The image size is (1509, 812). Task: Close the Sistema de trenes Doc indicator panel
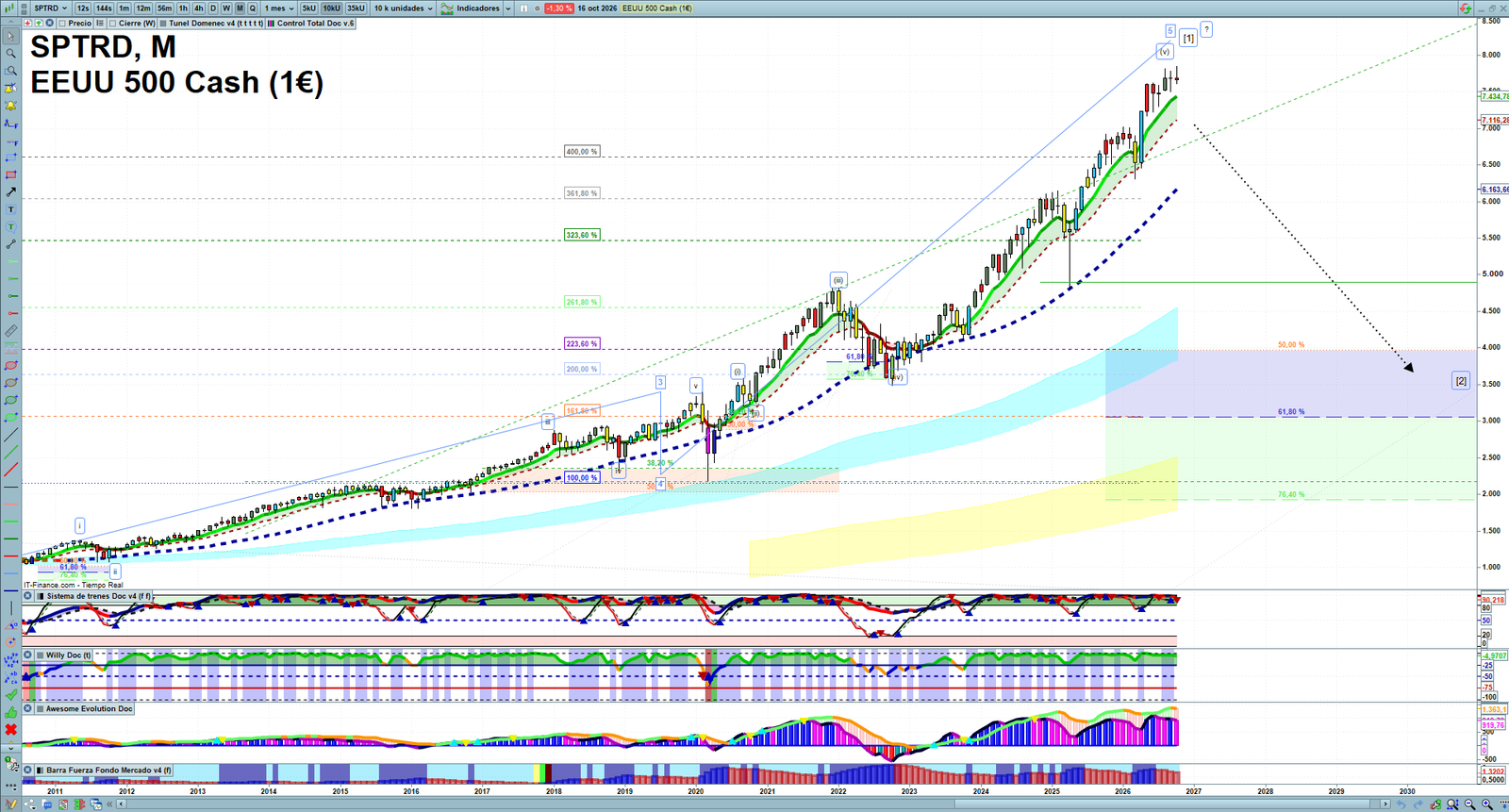click(27, 596)
